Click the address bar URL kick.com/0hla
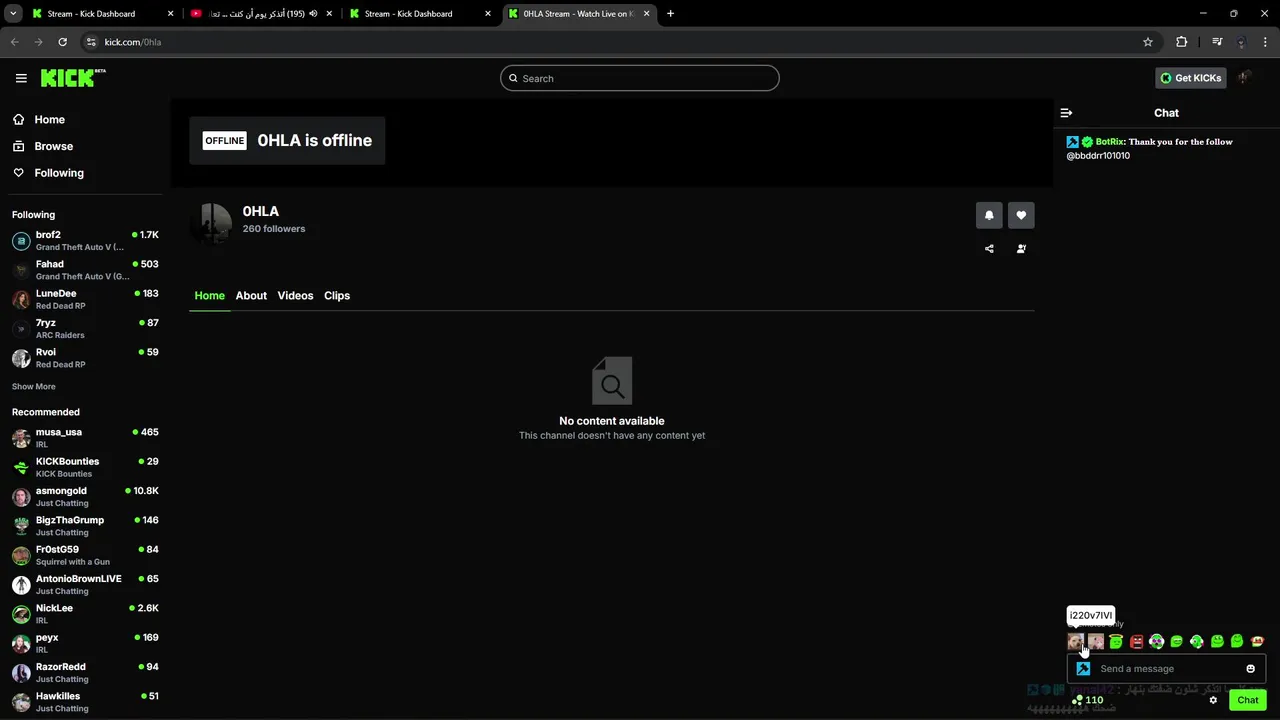This screenshot has width=1280, height=720. coord(133,42)
